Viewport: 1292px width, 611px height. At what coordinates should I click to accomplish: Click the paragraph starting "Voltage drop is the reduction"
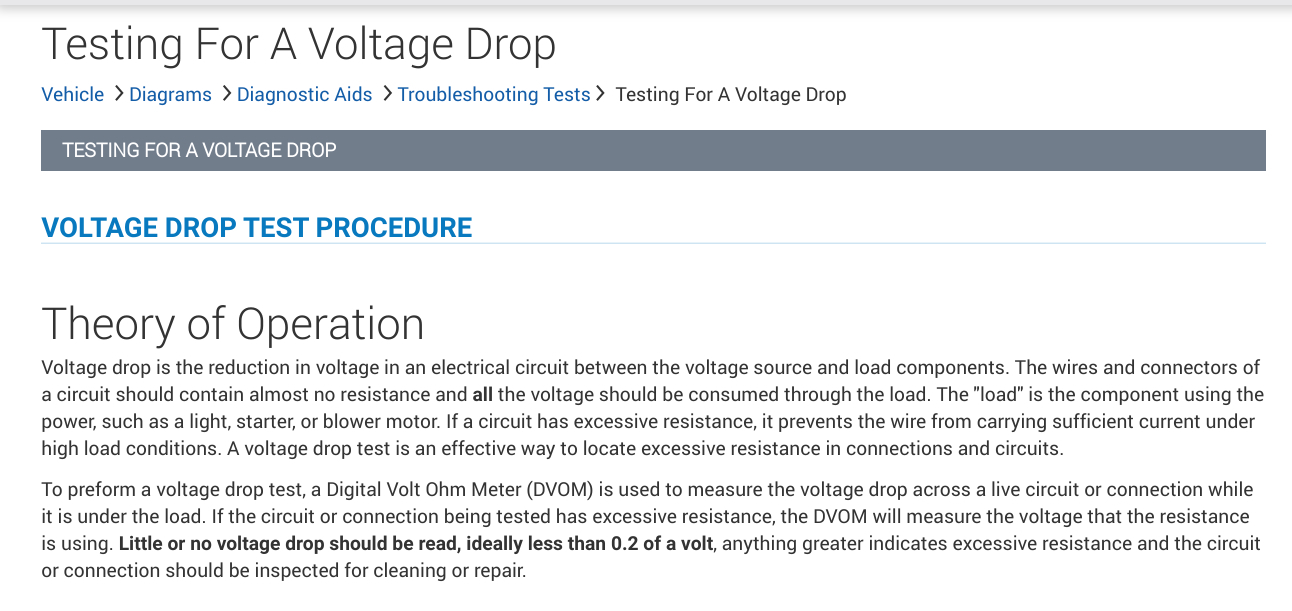[x=650, y=408]
